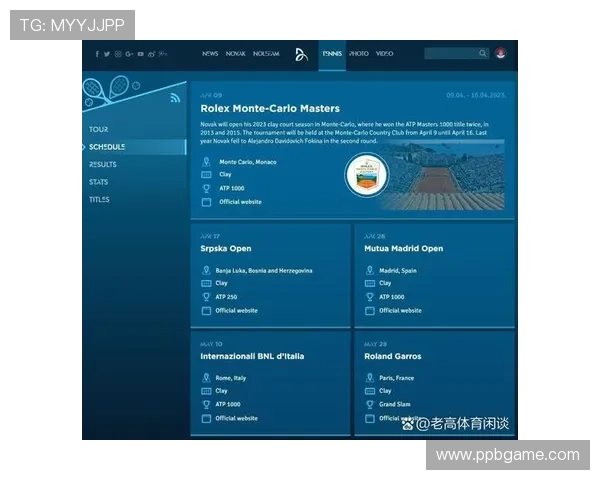The height and width of the screenshot is (480, 600).
Task: Click trophy icon beside Monte-Carlo ATP 1000
Action: click(206, 188)
